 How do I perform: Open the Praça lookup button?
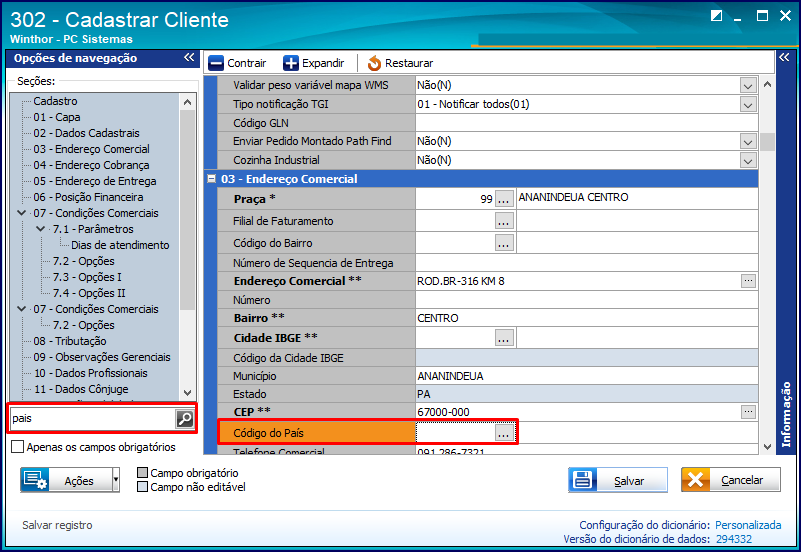click(504, 199)
